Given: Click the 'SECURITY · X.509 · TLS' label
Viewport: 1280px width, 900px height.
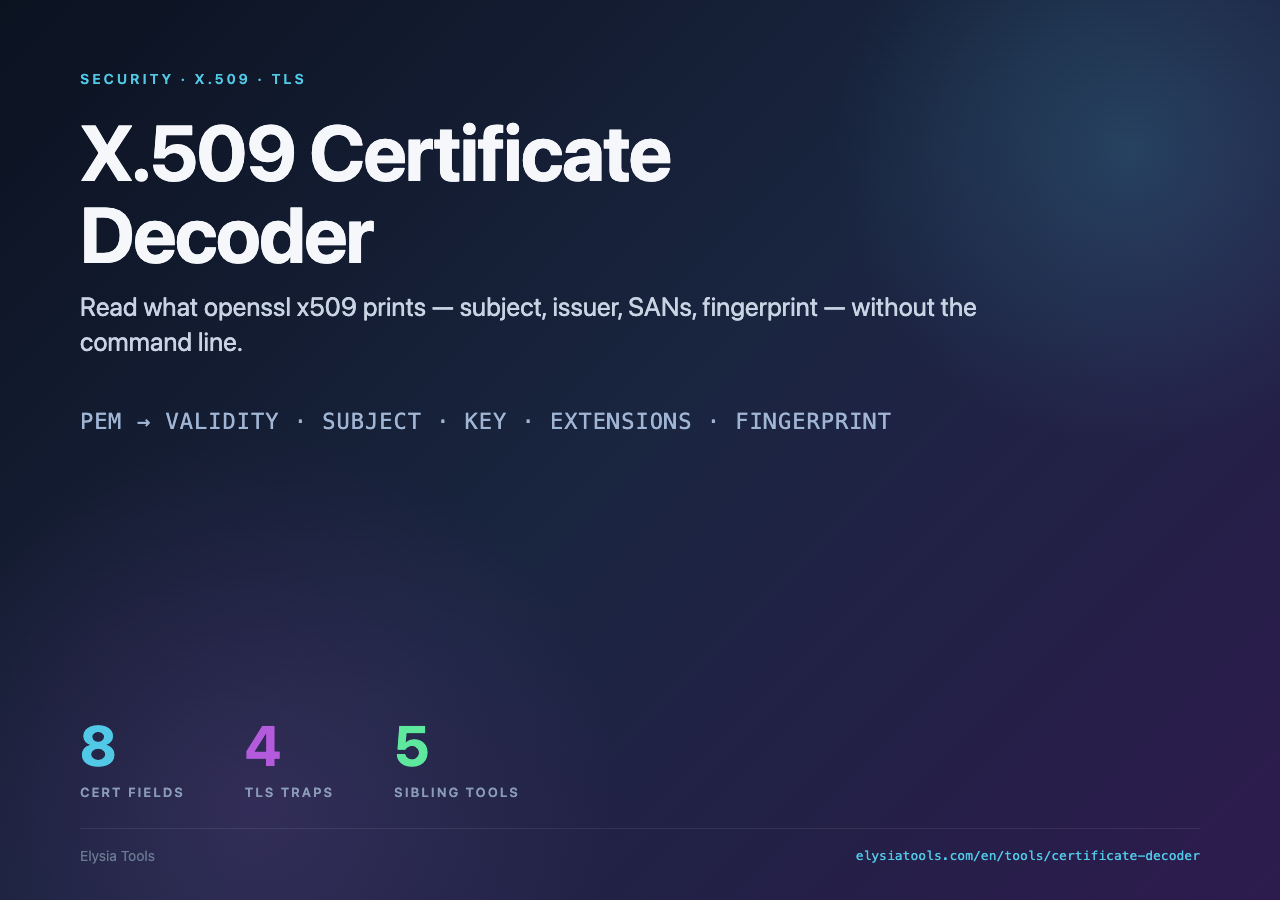Looking at the screenshot, I should pos(193,79).
